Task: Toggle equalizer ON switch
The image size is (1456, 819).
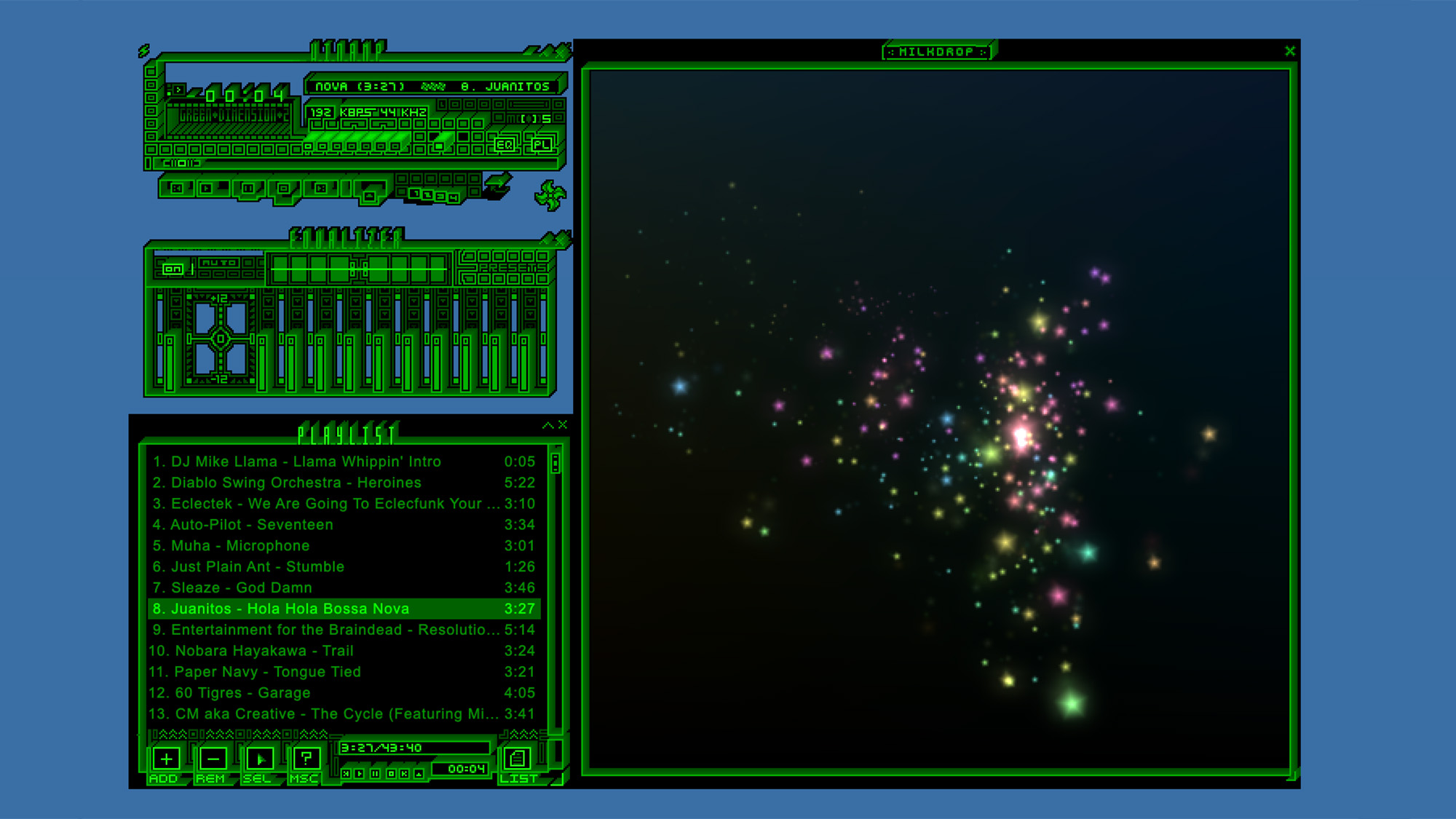Action: (172, 269)
